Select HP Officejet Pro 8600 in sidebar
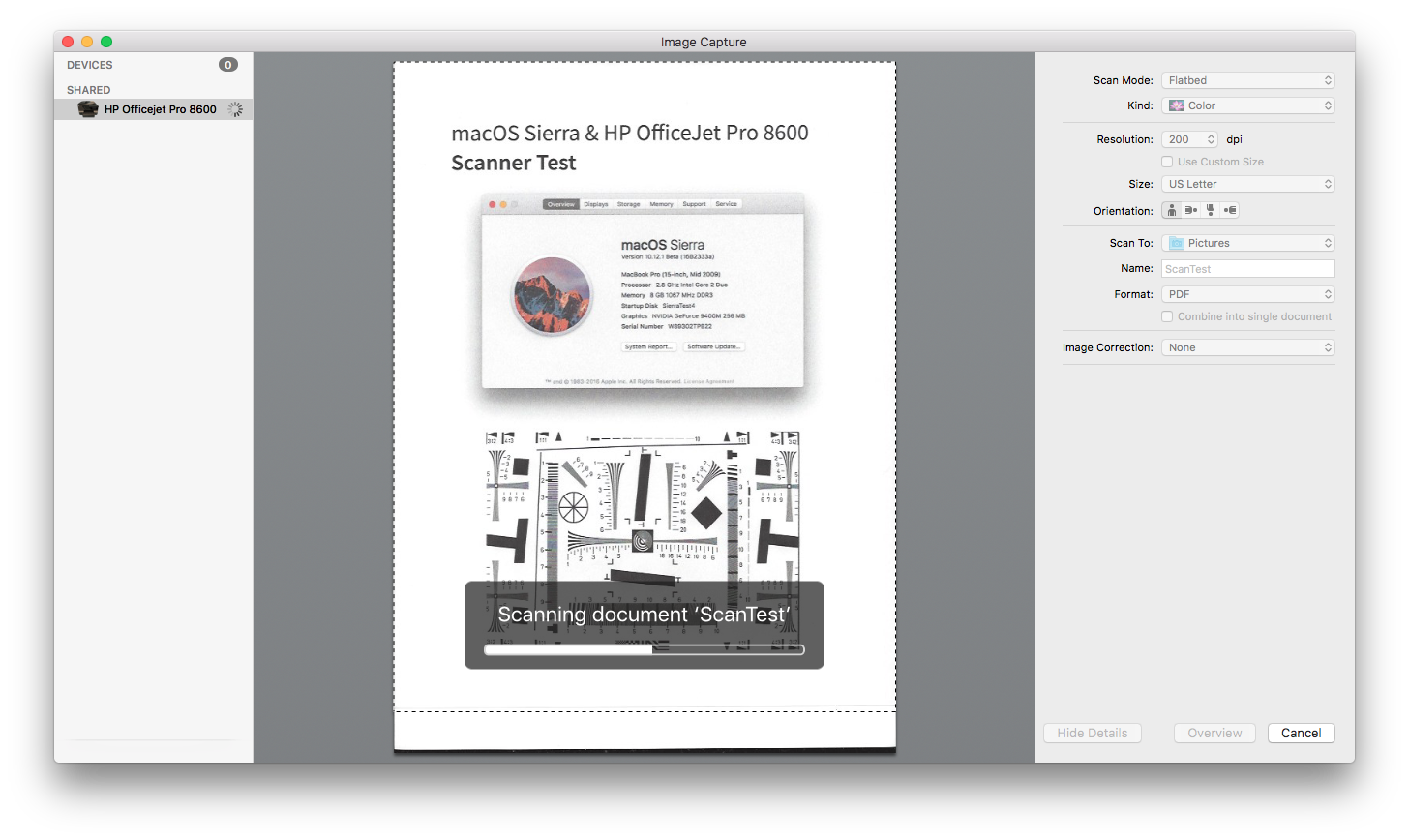 tap(154, 109)
